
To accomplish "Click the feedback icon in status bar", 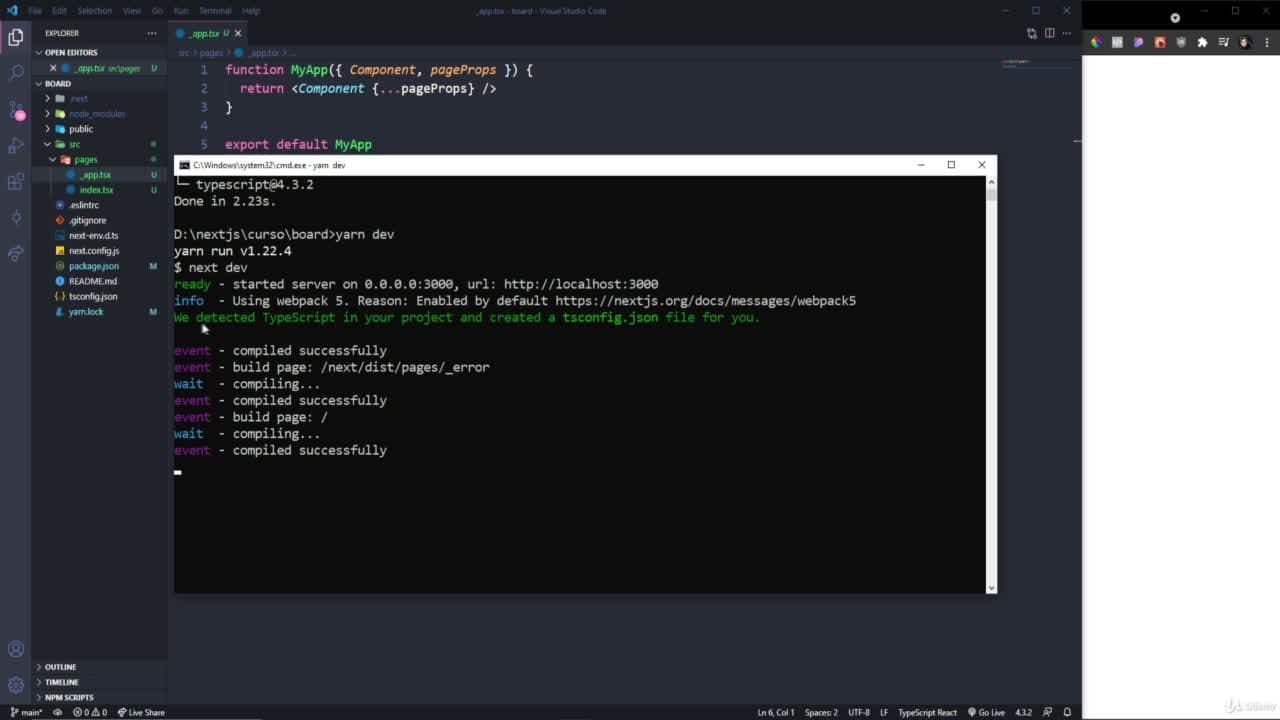I will (x=1047, y=712).
